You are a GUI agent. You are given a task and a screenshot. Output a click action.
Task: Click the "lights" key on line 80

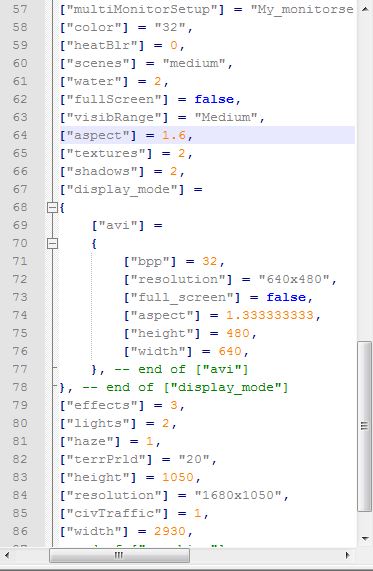coord(98,423)
